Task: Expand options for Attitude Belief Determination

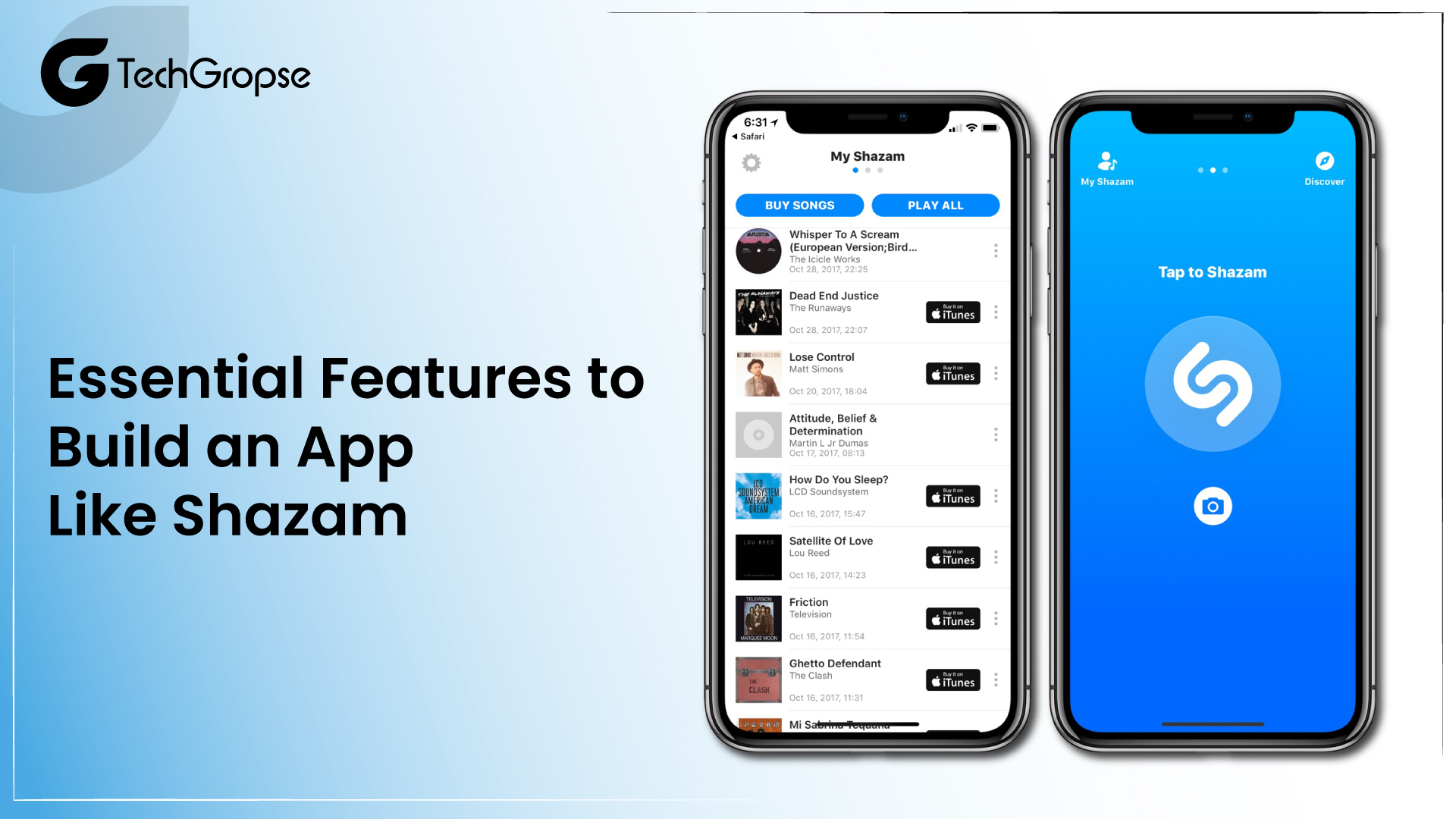Action: click(x=996, y=435)
